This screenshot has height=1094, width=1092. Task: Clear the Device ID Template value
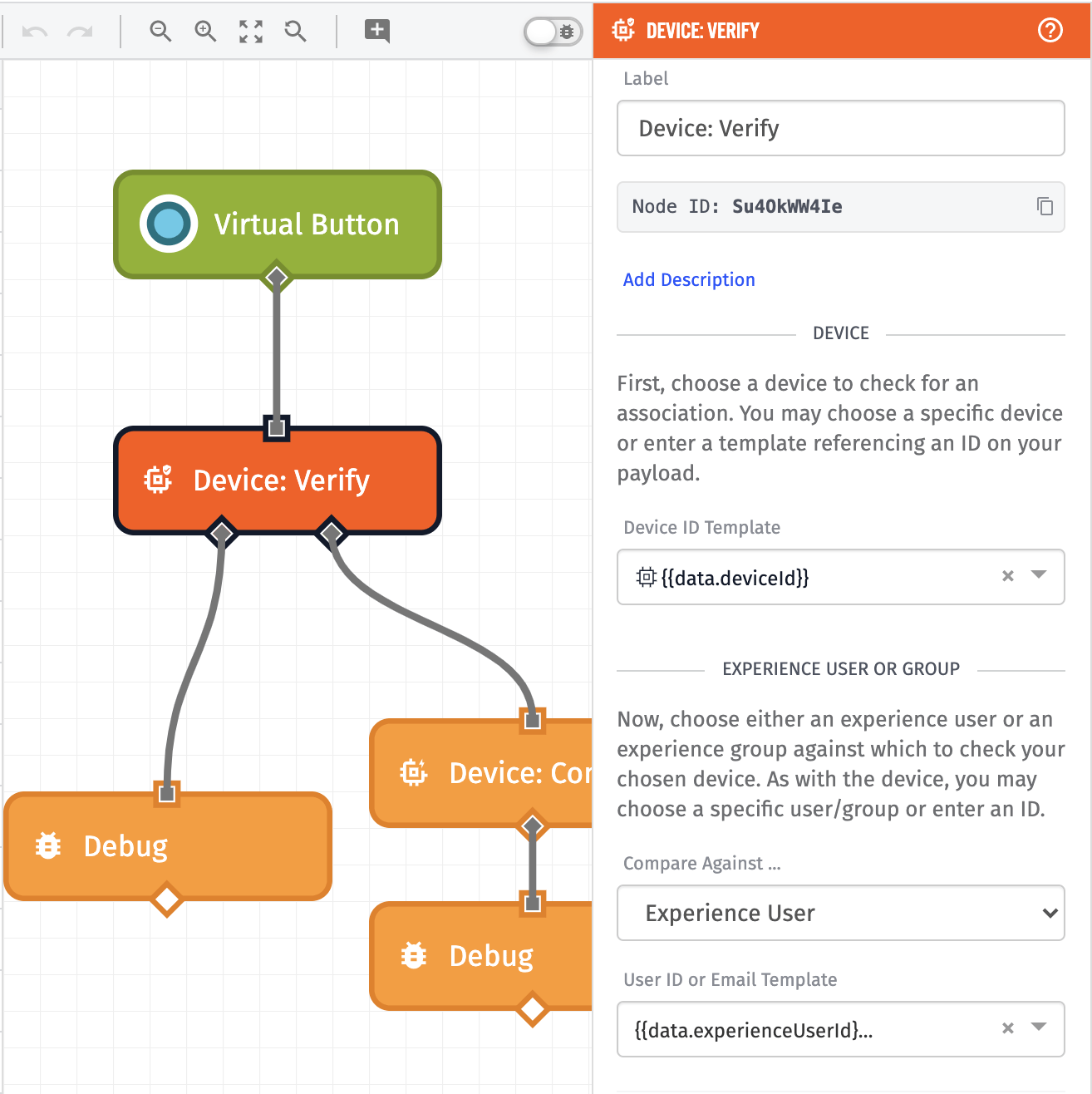(x=1008, y=576)
